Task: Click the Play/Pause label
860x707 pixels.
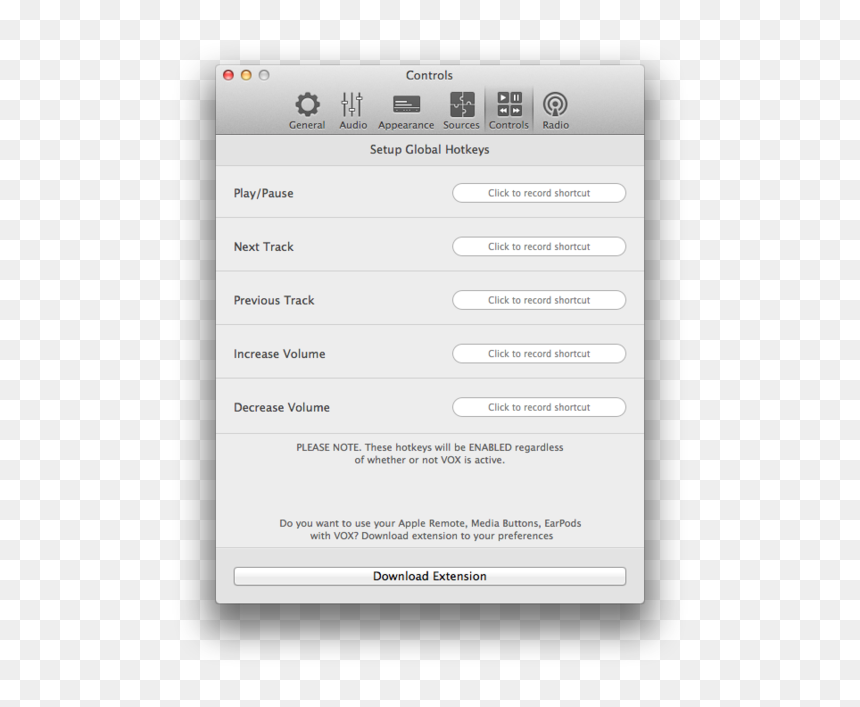Action: pos(263,193)
